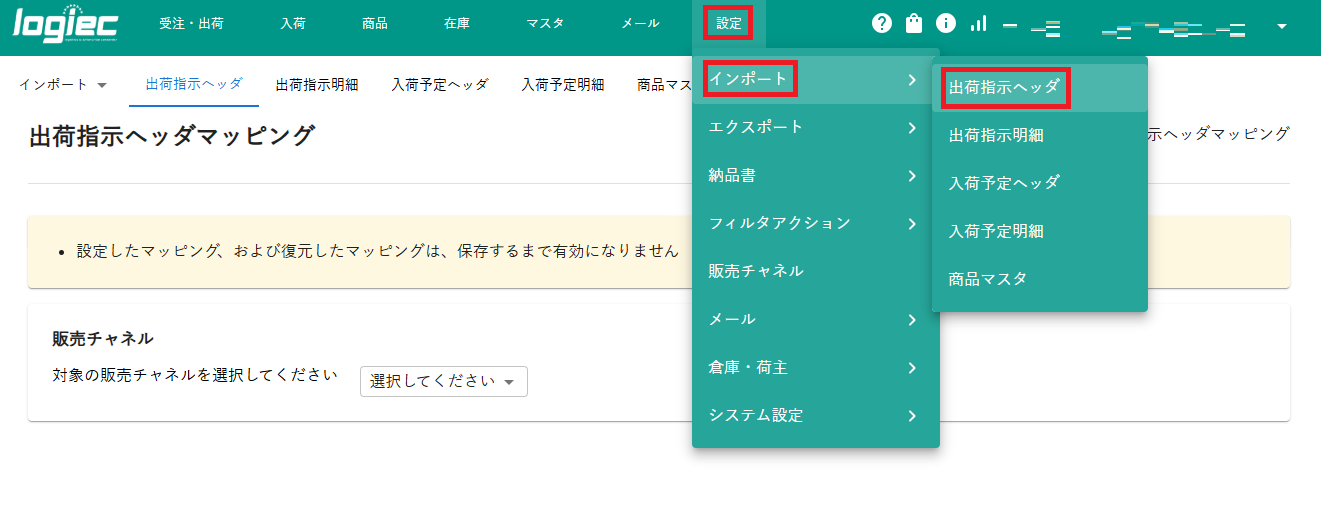This screenshot has height=525, width=1321.
Task: Select 入荷予定ヘッダ in the import submenu
Action: pos(1040,183)
